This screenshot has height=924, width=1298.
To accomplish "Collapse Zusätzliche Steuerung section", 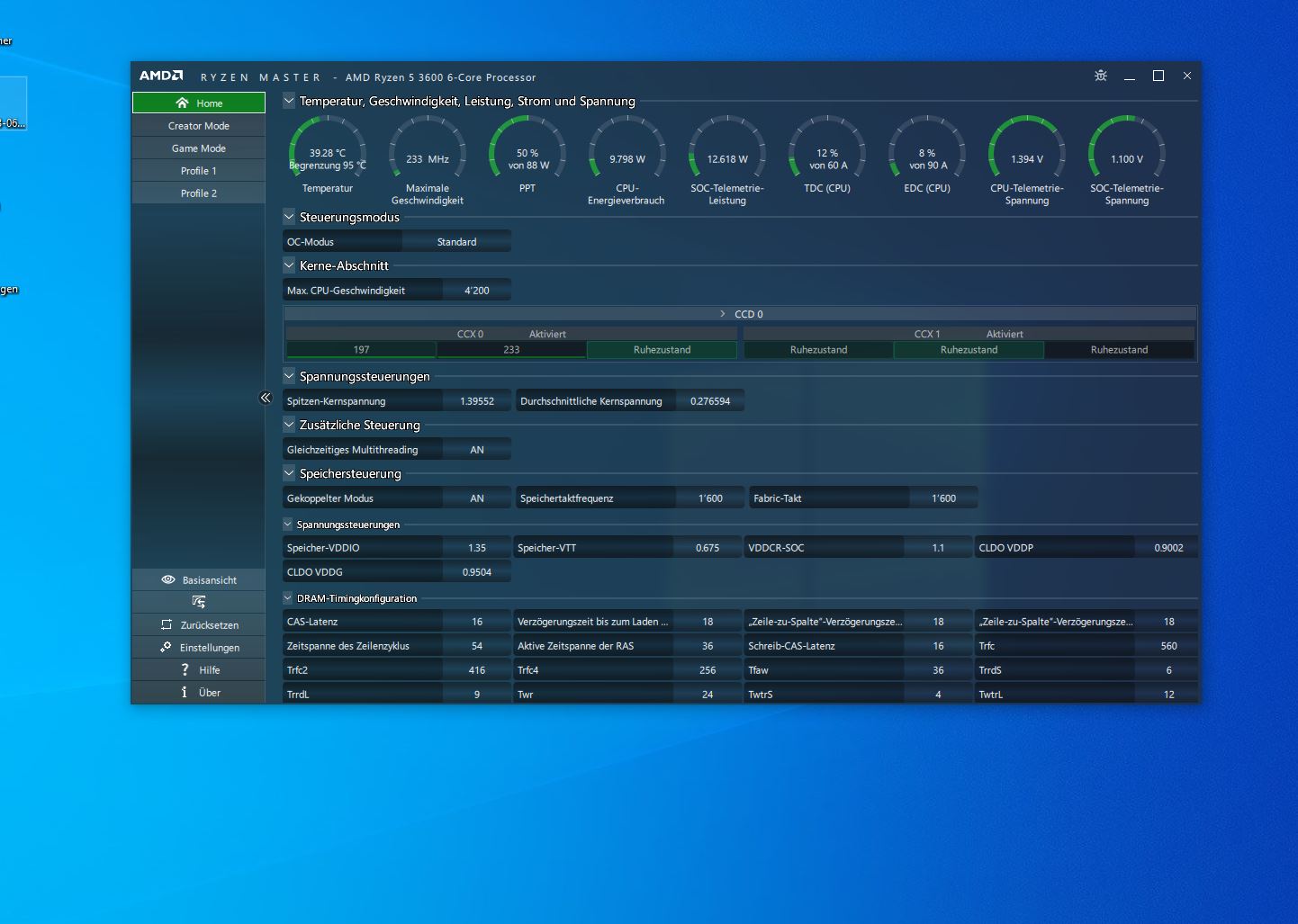I will 289,425.
